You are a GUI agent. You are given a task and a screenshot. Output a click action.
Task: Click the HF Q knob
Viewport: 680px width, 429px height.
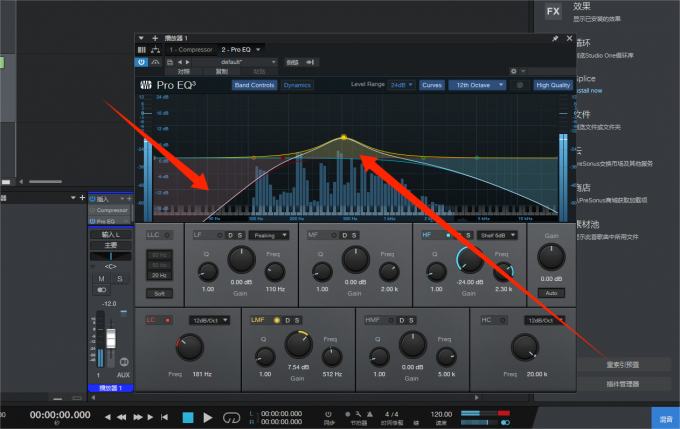coord(436,272)
